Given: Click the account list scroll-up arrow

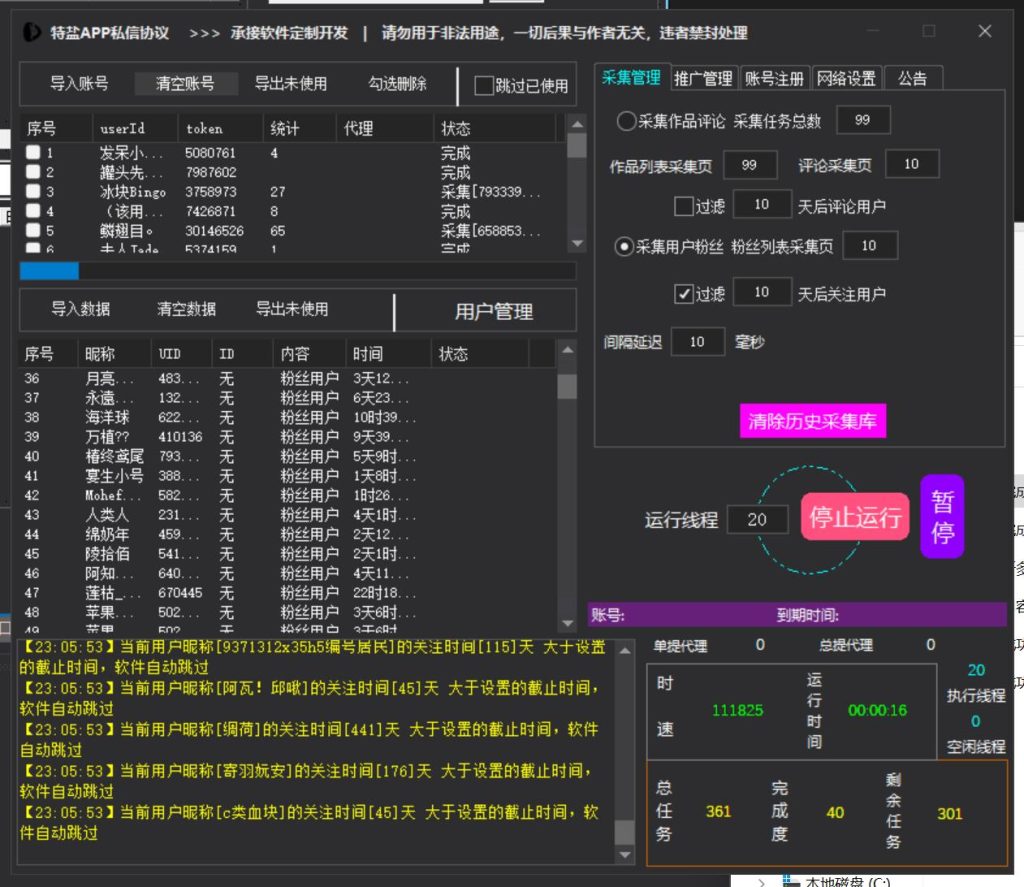Looking at the screenshot, I should coord(576,124).
